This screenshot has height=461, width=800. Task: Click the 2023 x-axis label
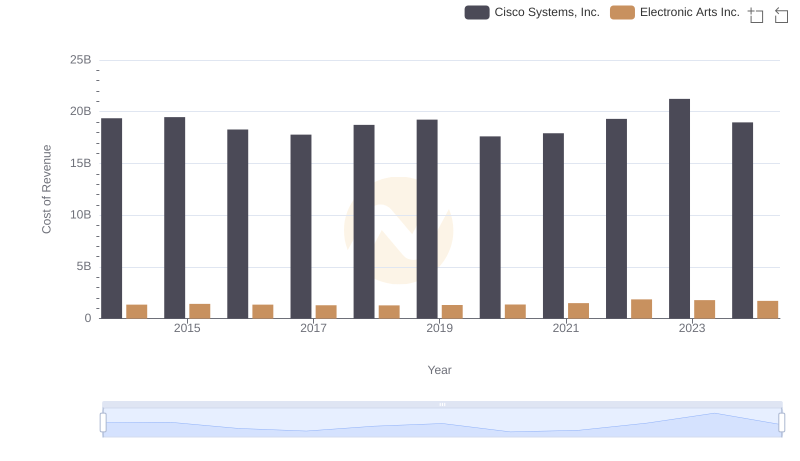(x=691, y=328)
